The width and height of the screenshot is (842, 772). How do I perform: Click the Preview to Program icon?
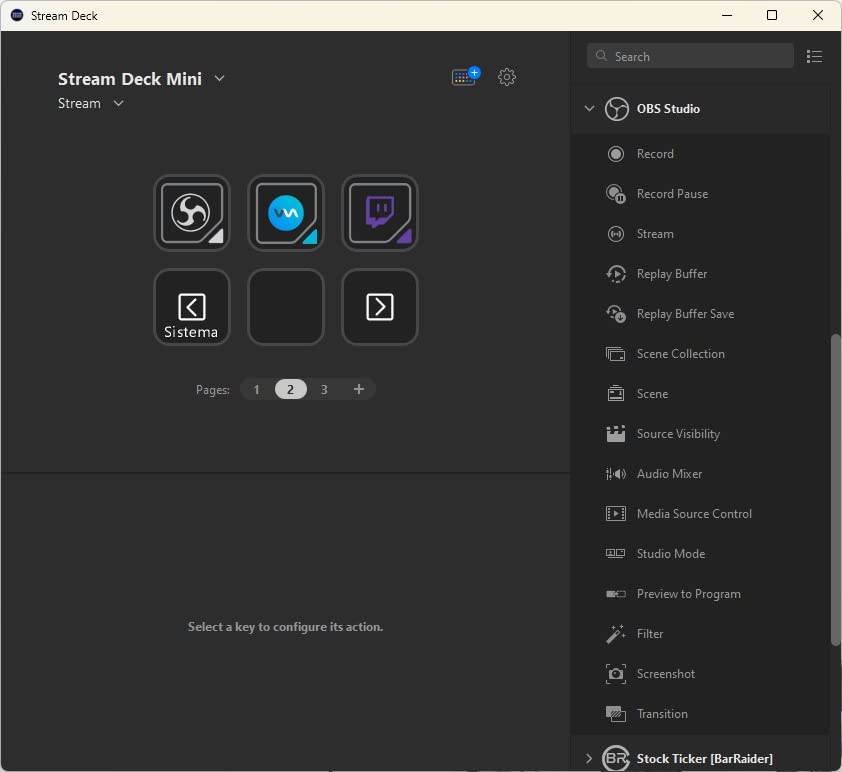(x=615, y=594)
